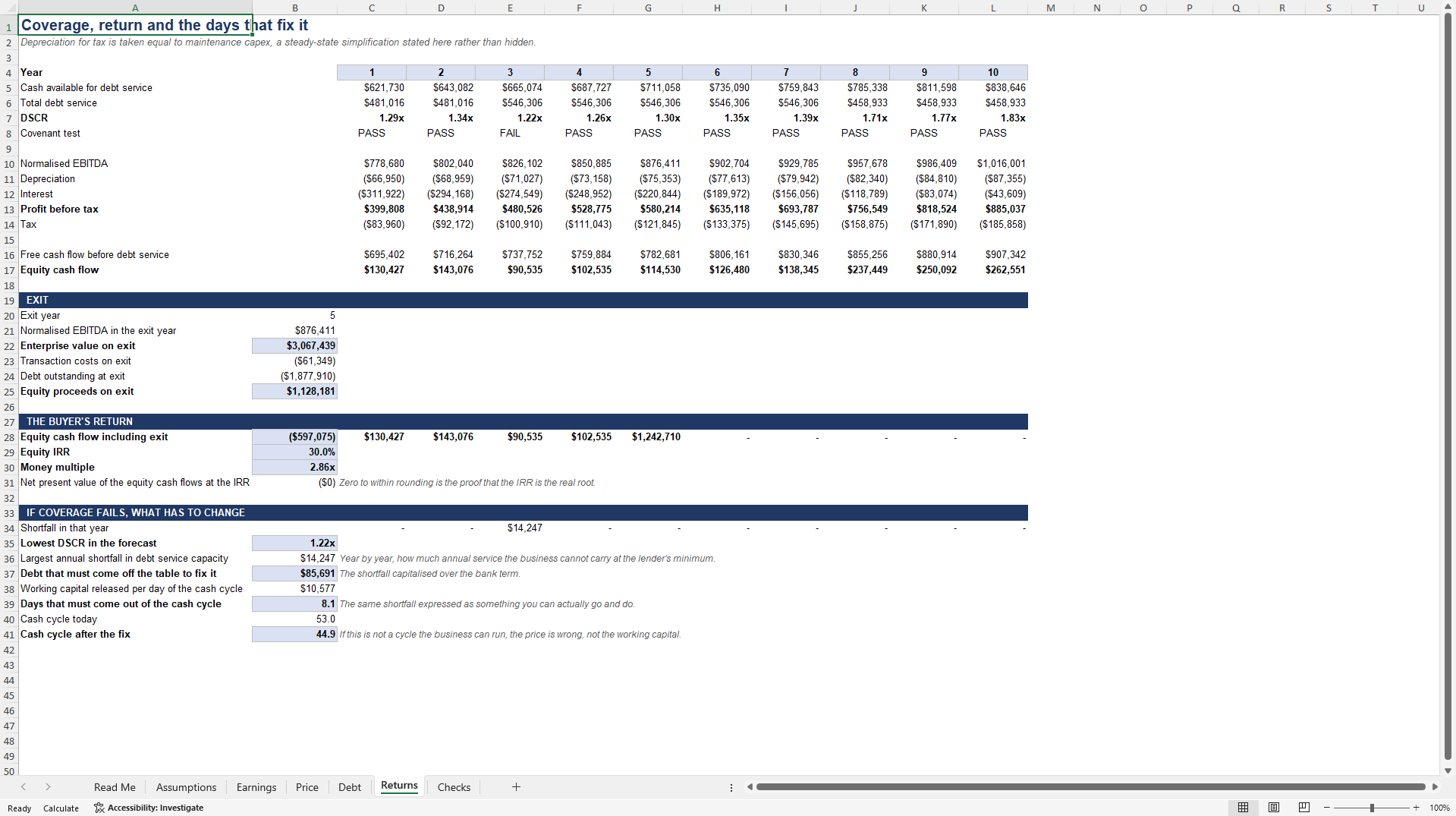Open the Checks sheet tab
Viewport: 1456px width, 816px height.
[x=454, y=787]
